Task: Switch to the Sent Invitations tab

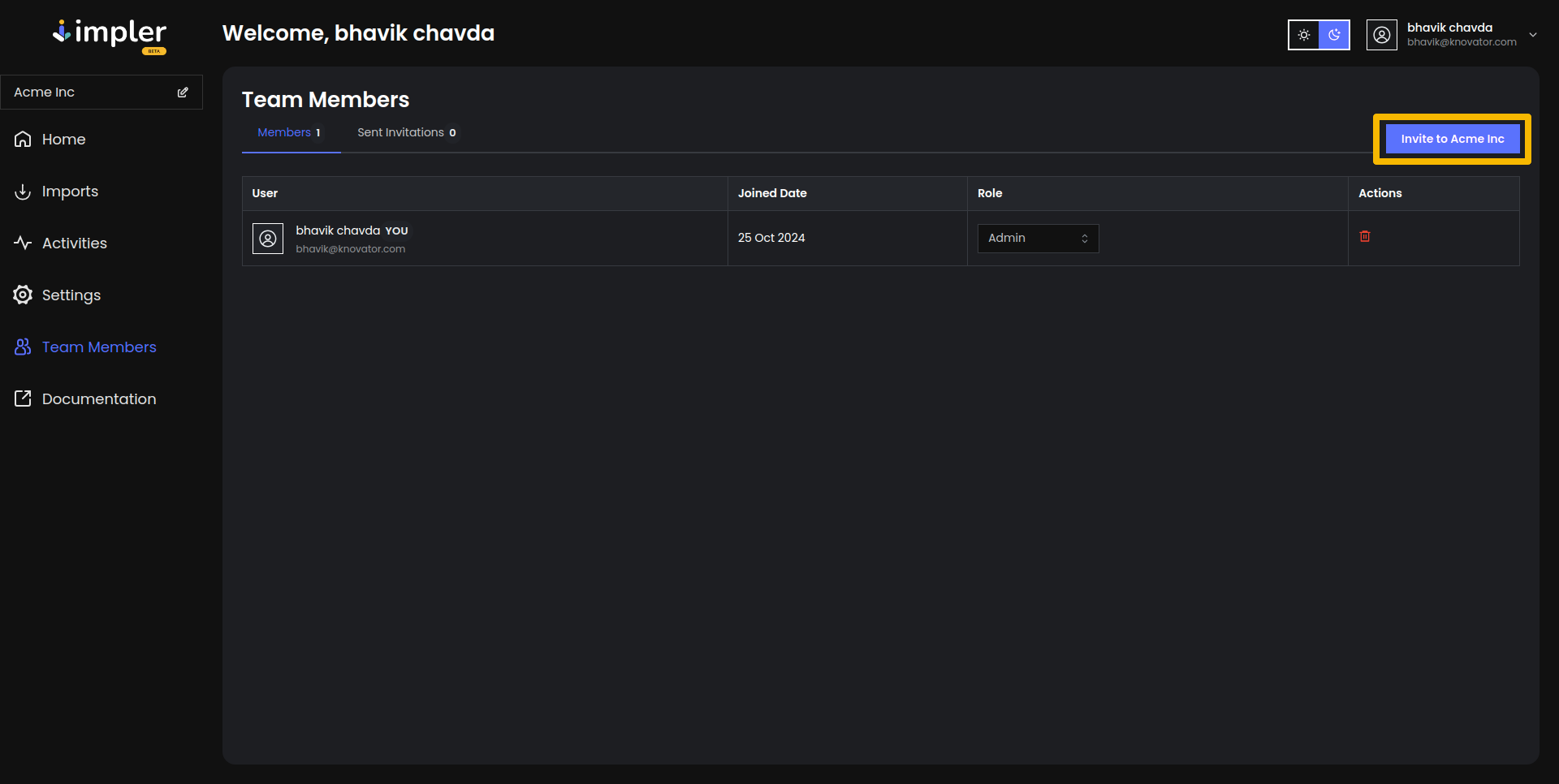Action: tap(406, 133)
